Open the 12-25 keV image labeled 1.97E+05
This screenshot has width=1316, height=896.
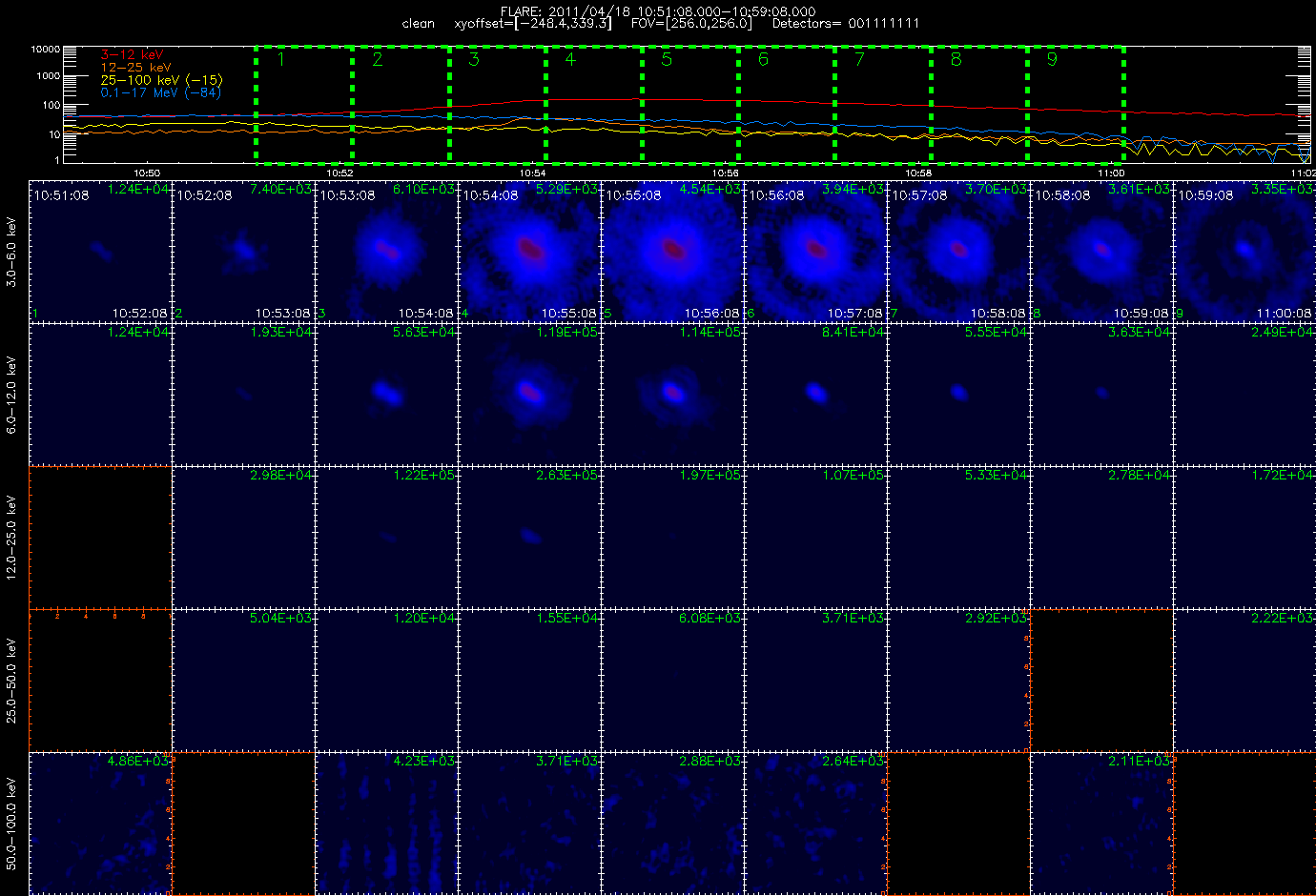[x=673, y=537]
